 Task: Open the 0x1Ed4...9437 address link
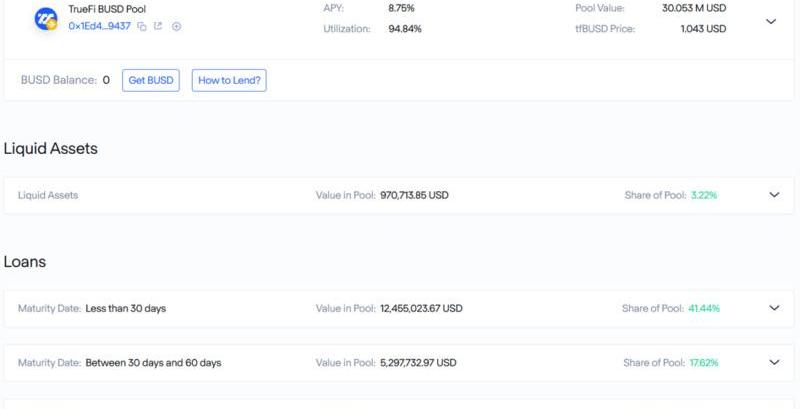(x=99, y=26)
